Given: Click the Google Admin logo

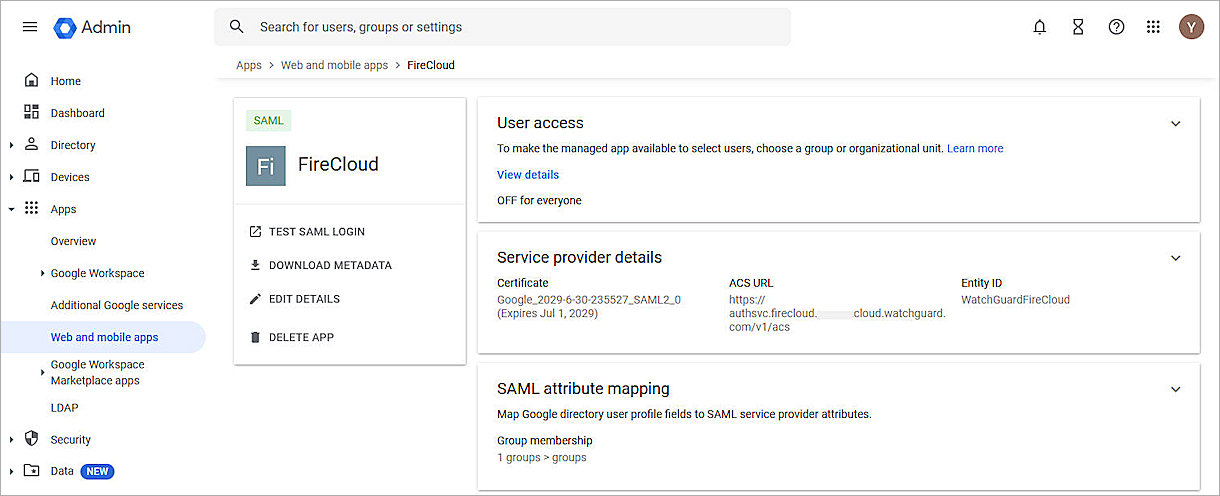Looking at the screenshot, I should [92, 27].
